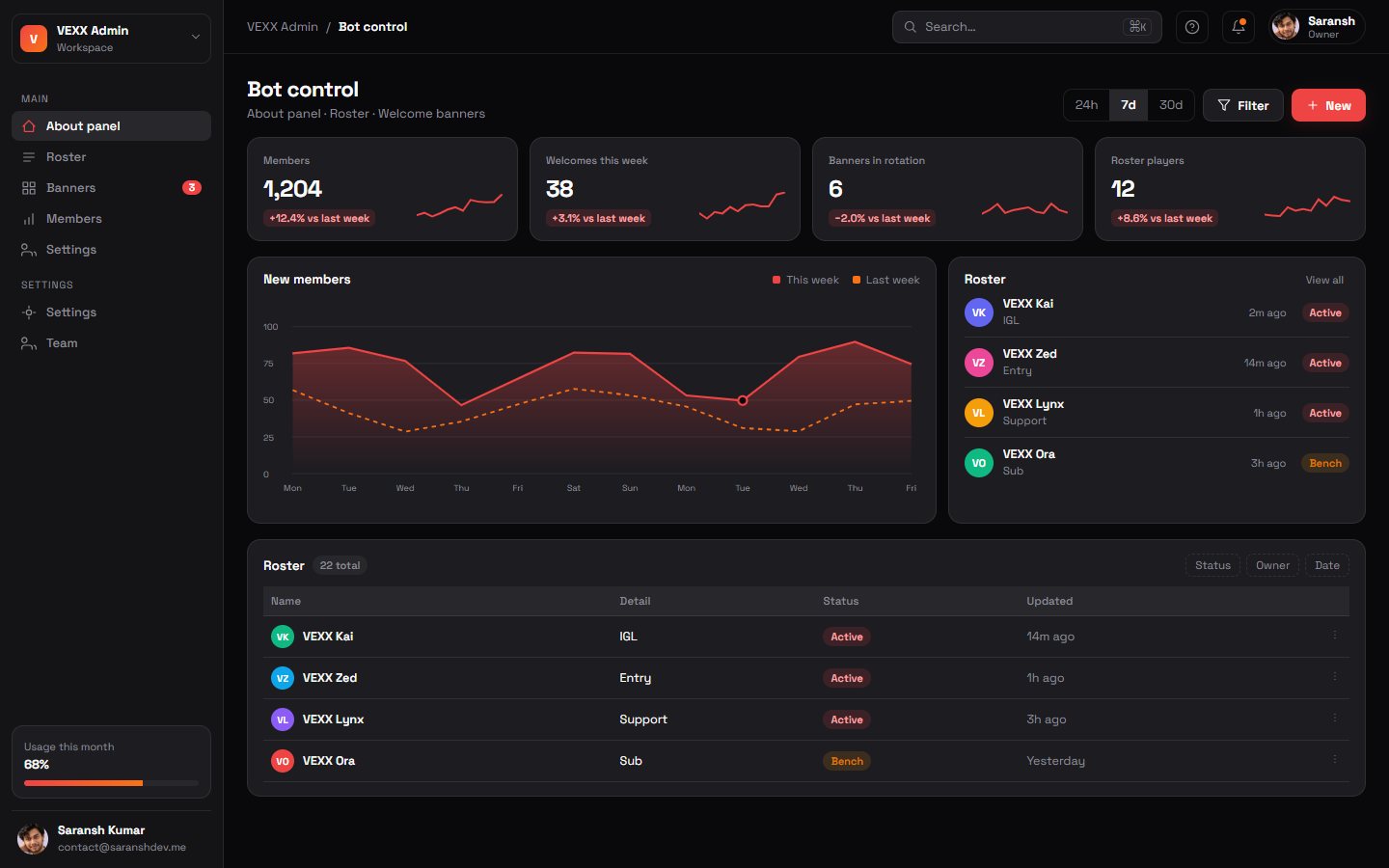This screenshot has height=868, width=1389.
Task: Click the About panel home icon
Action: click(x=29, y=126)
